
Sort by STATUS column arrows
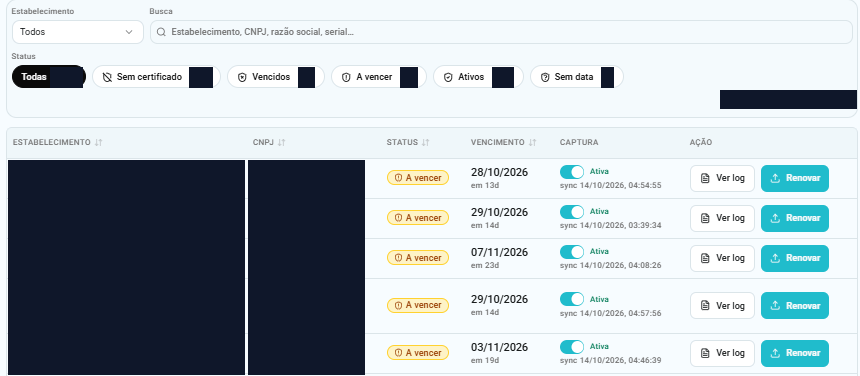click(x=426, y=143)
